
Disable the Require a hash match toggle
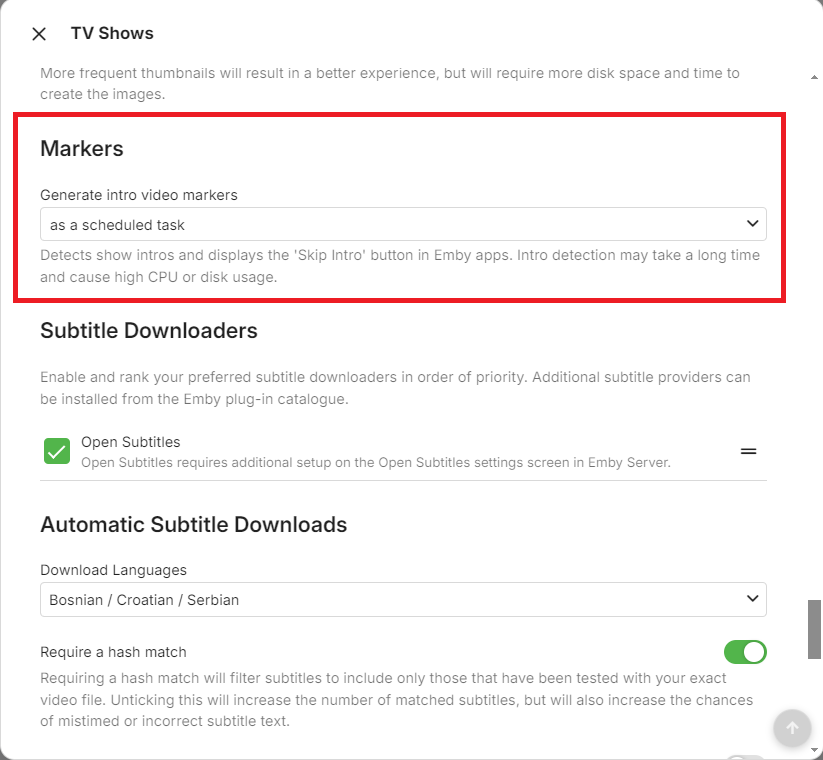pos(745,652)
